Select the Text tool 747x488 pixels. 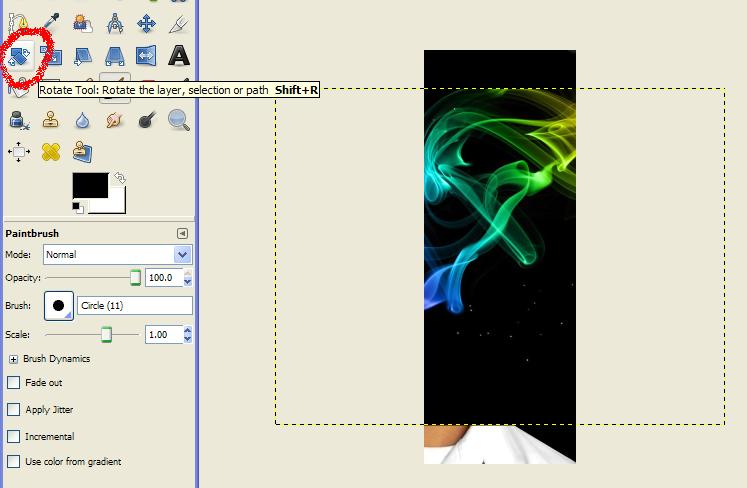[x=179, y=56]
